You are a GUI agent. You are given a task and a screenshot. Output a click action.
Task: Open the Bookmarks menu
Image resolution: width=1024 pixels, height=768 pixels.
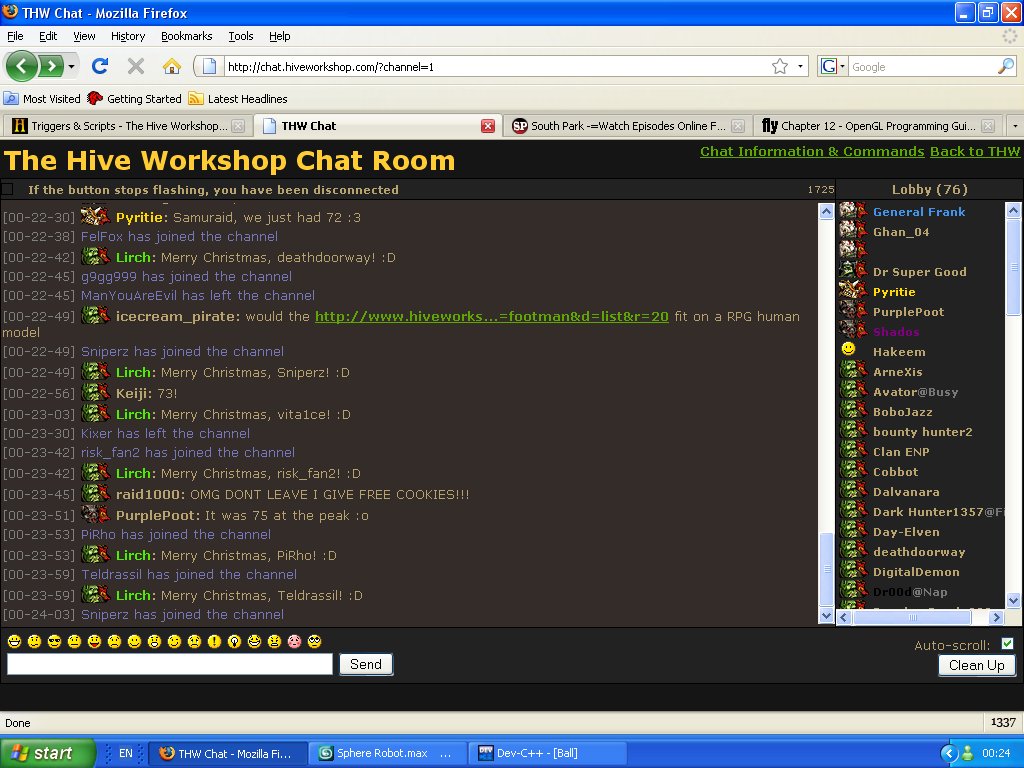point(187,36)
